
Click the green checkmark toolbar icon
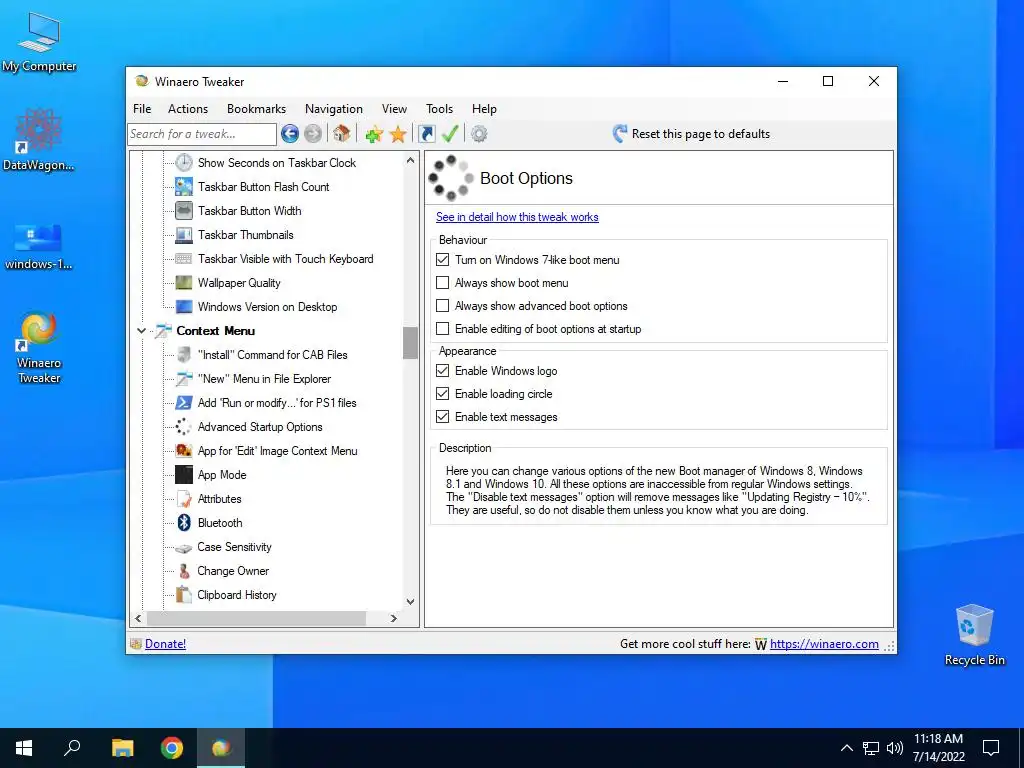tap(450, 134)
